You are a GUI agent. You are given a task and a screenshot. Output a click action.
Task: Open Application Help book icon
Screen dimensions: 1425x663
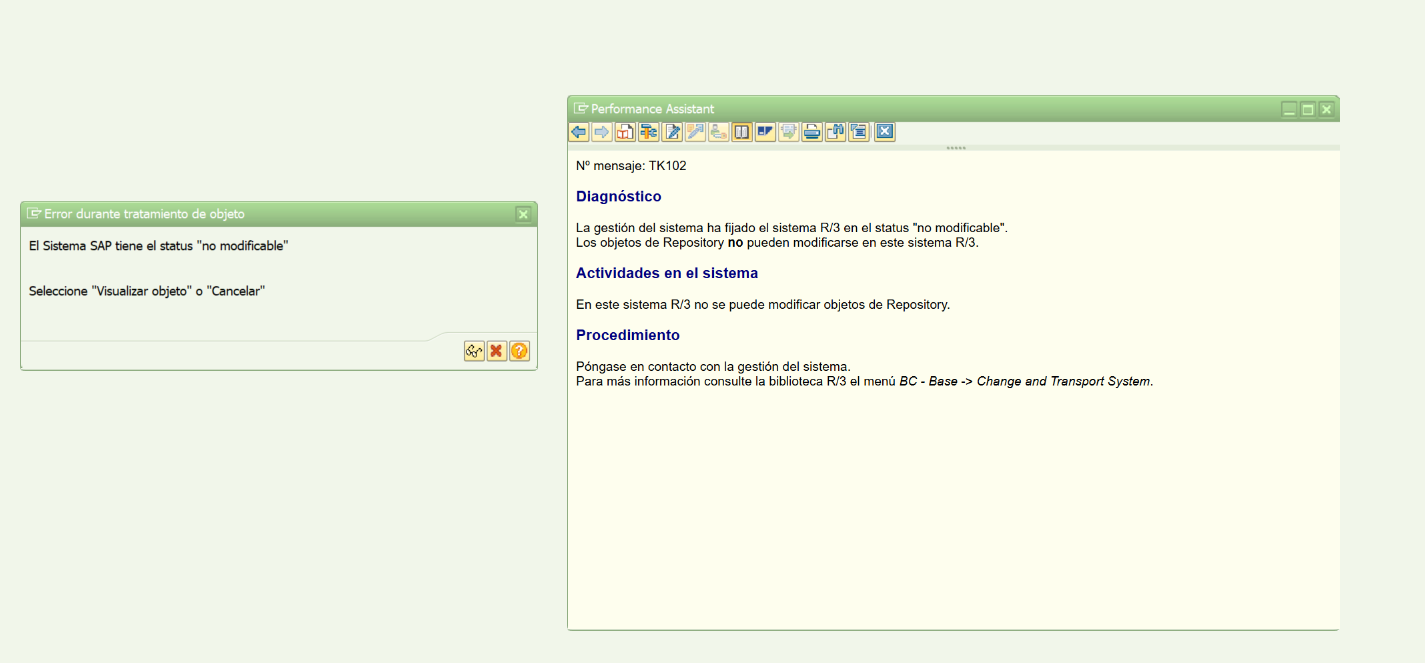tap(625, 132)
